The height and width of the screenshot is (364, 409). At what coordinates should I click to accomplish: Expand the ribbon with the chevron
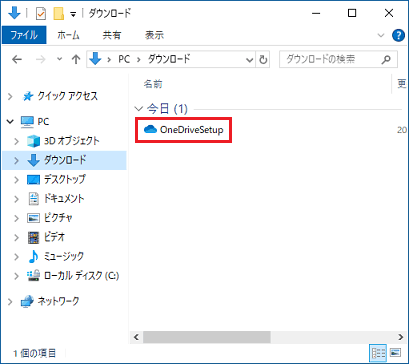[x=380, y=35]
